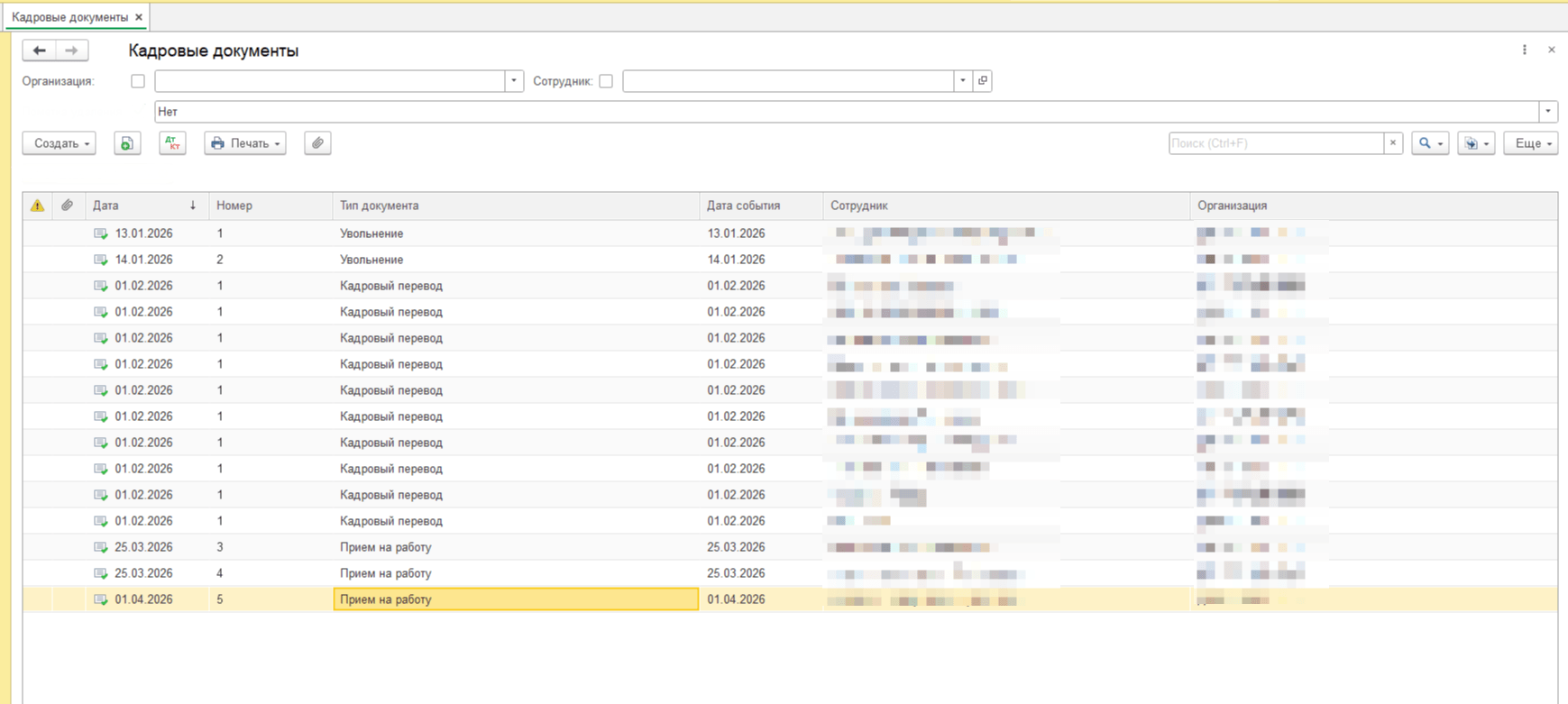The image size is (1568, 704).
Task: Click inside the Поиск (Ctrl+F) search field
Action: click(1276, 143)
